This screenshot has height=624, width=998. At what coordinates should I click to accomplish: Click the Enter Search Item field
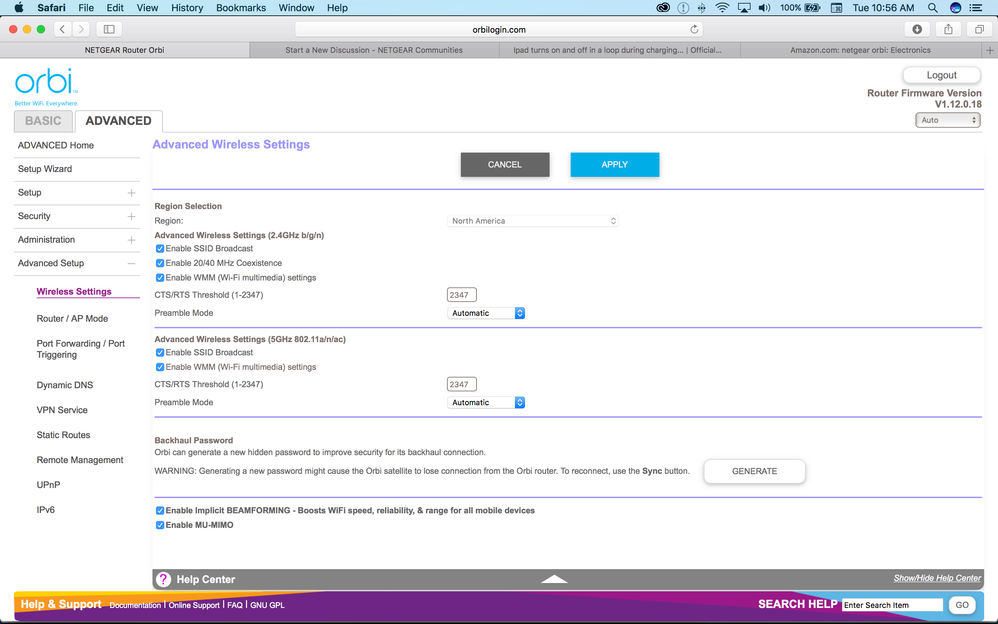pyautogui.click(x=892, y=605)
